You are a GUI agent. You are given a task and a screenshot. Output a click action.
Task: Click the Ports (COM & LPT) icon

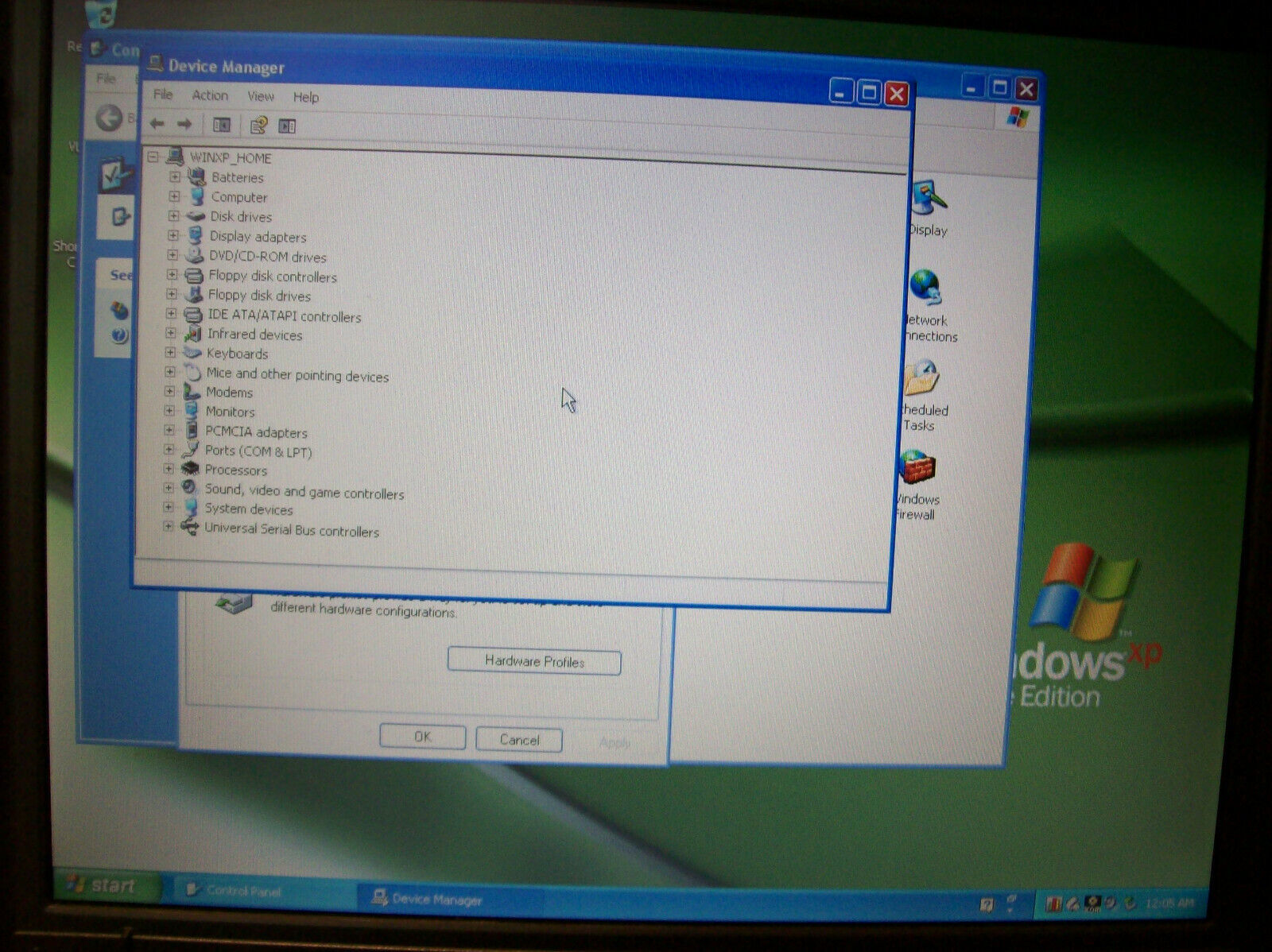point(190,450)
